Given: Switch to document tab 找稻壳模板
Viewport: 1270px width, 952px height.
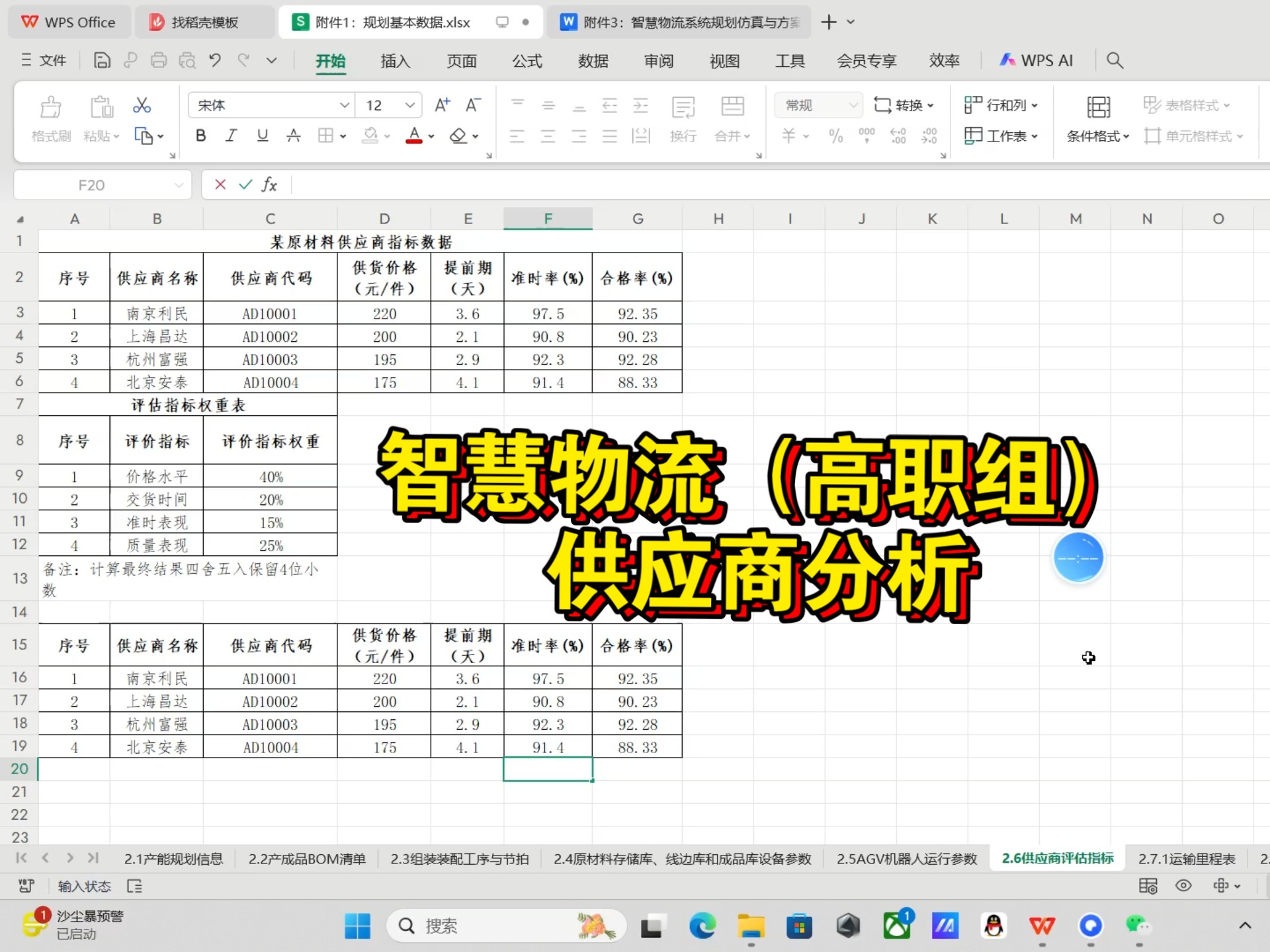Looking at the screenshot, I should click(204, 22).
